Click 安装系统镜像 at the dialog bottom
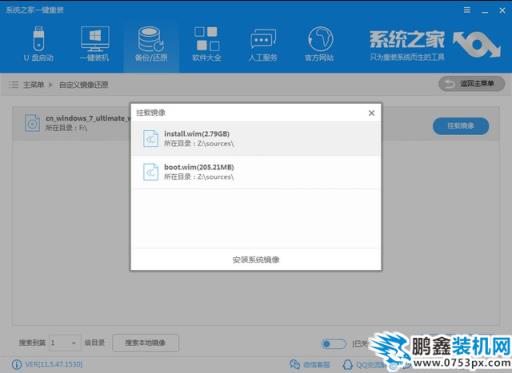512x373 pixels. (x=256, y=260)
